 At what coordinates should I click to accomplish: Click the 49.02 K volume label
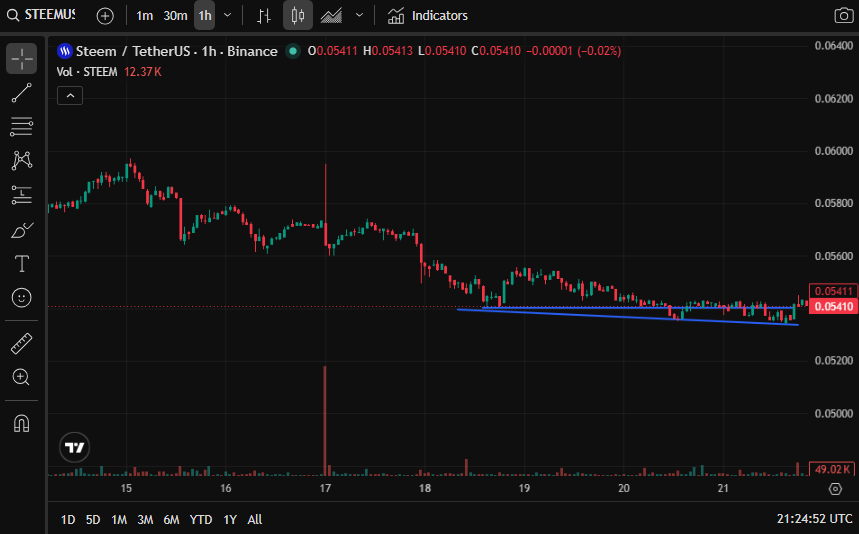coord(832,469)
